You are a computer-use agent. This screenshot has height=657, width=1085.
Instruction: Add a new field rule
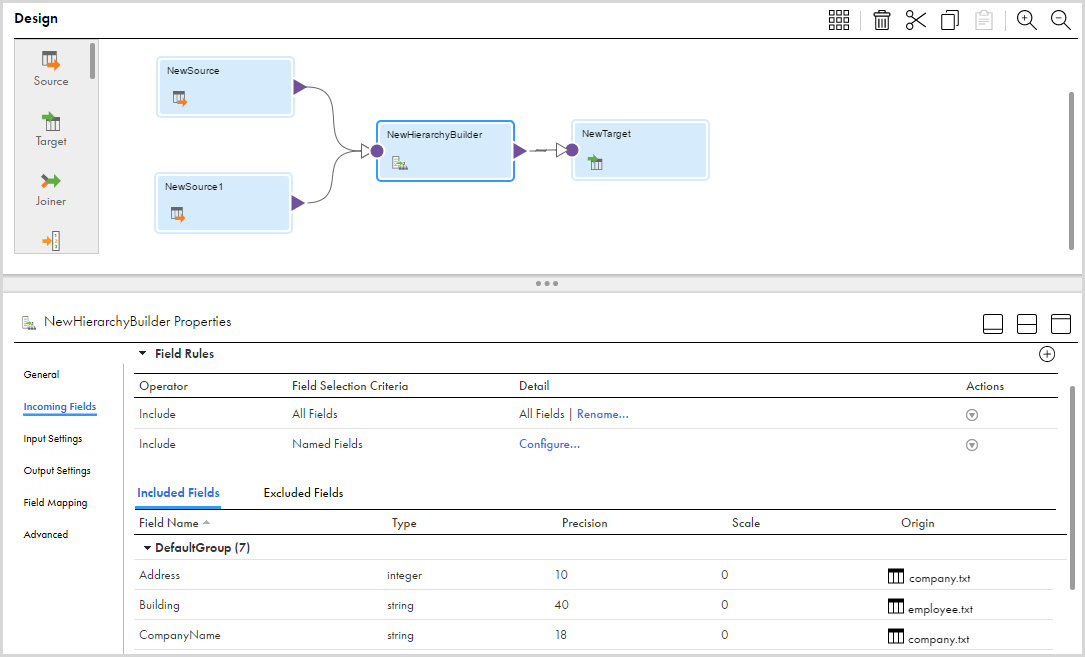[1047, 354]
